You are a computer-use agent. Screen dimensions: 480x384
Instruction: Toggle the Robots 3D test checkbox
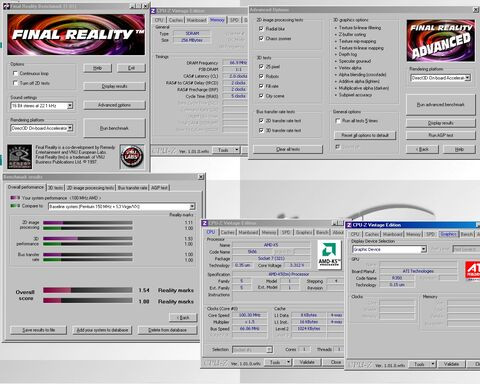[x=261, y=76]
